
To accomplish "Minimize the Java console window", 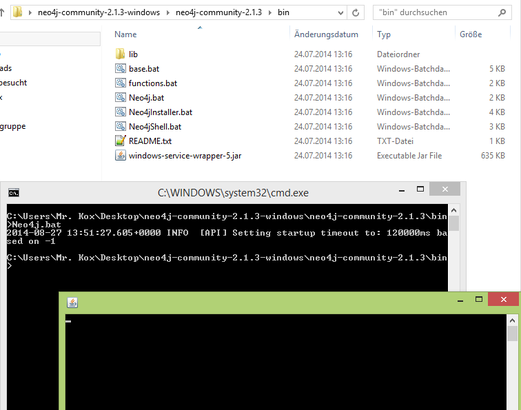I will [x=460, y=300].
